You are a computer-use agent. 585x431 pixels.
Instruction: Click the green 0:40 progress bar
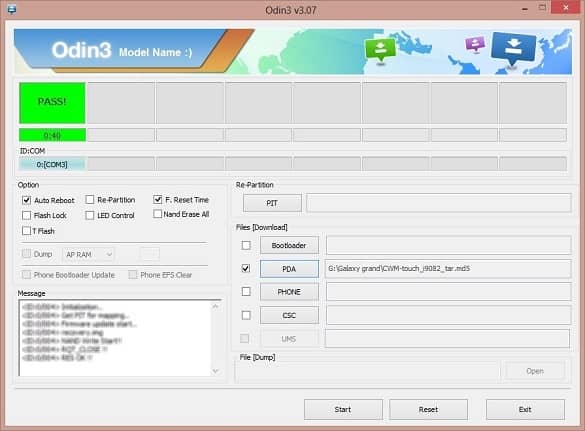pos(52,135)
